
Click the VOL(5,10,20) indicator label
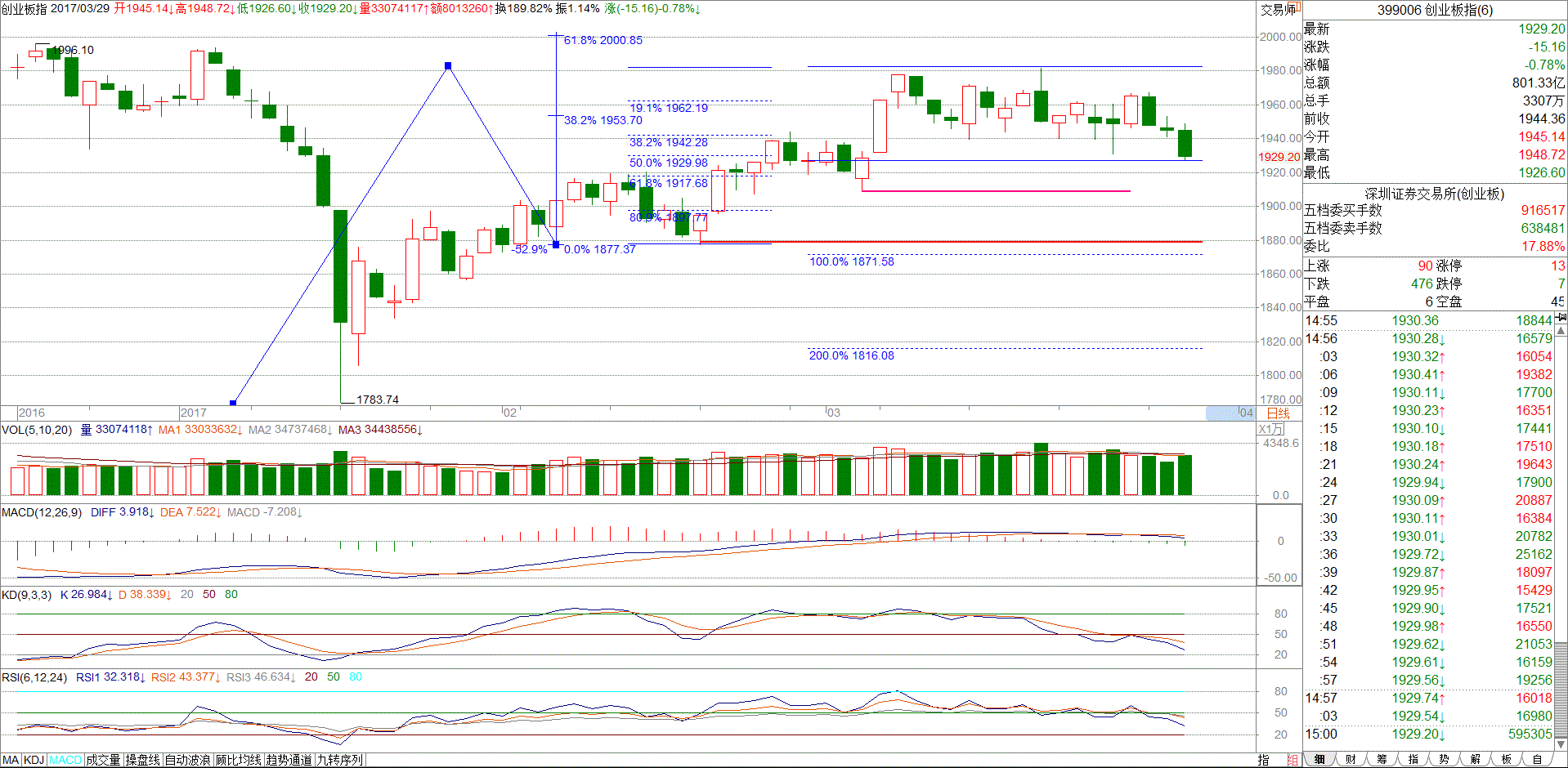(37, 430)
